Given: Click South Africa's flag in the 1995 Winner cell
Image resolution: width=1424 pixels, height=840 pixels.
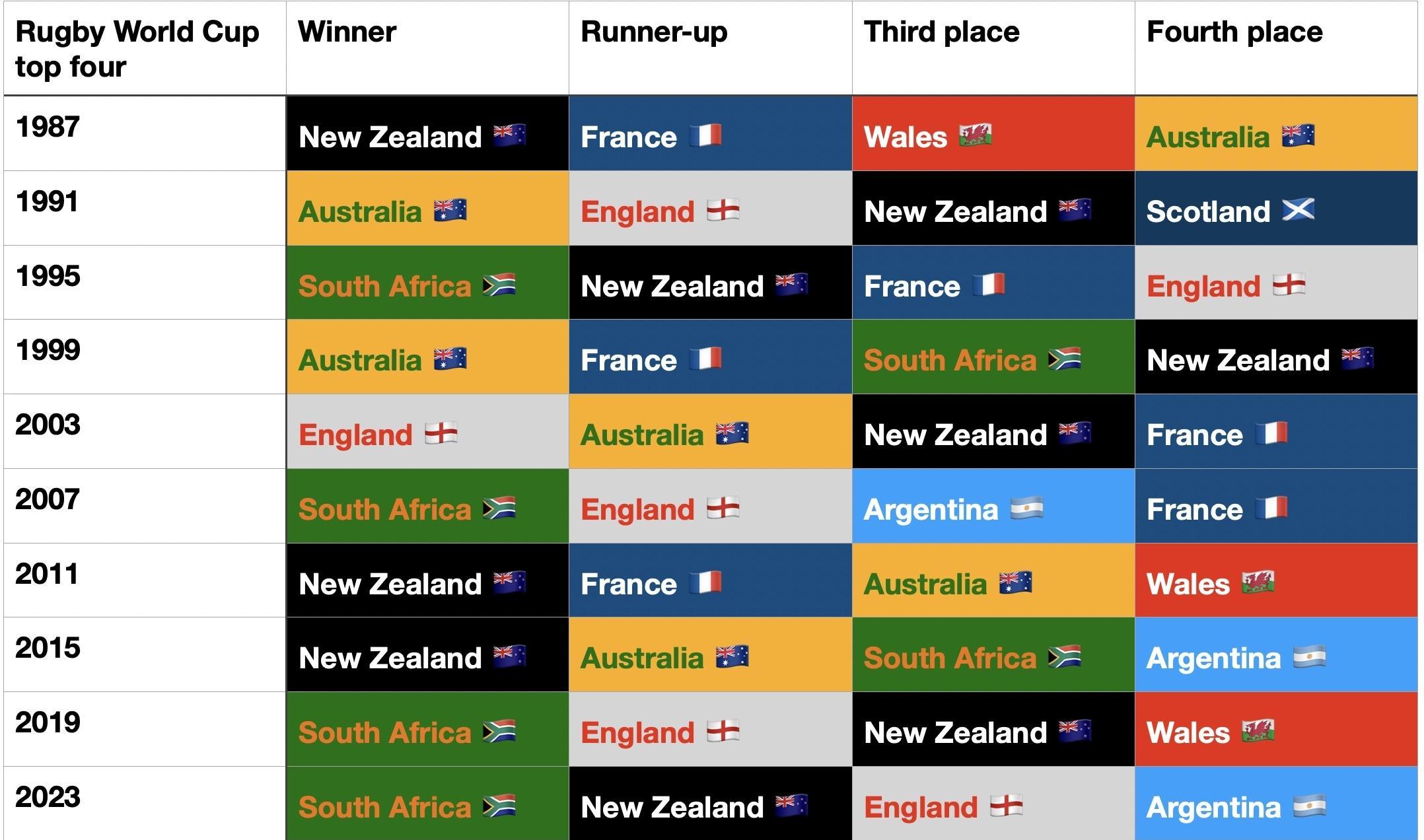Looking at the screenshot, I should point(499,285).
